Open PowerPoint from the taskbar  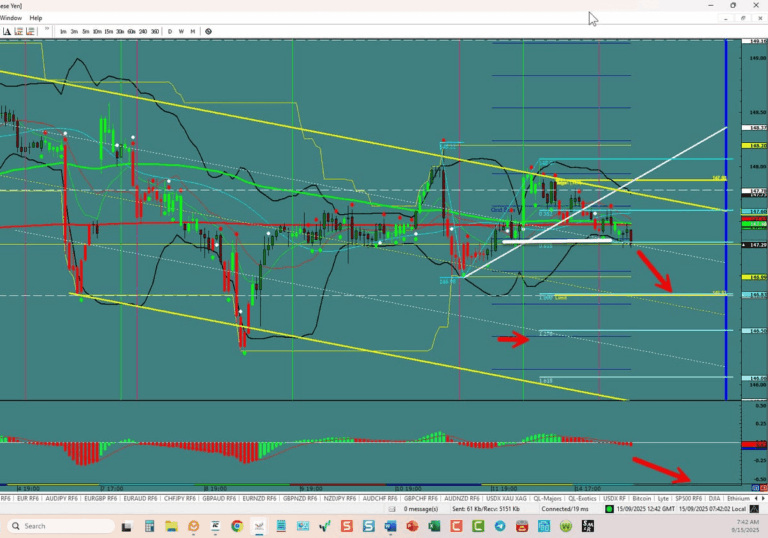click(412, 526)
